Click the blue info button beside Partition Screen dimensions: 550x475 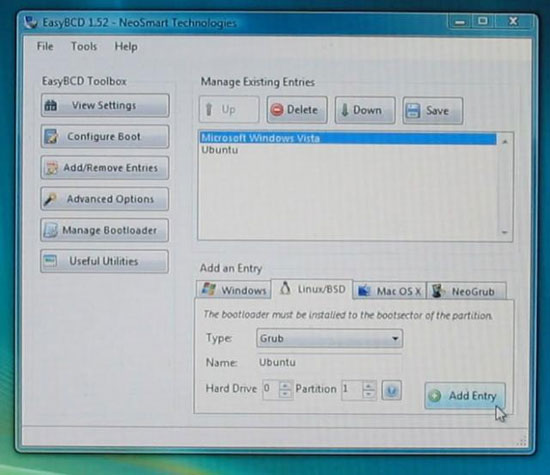point(391,390)
